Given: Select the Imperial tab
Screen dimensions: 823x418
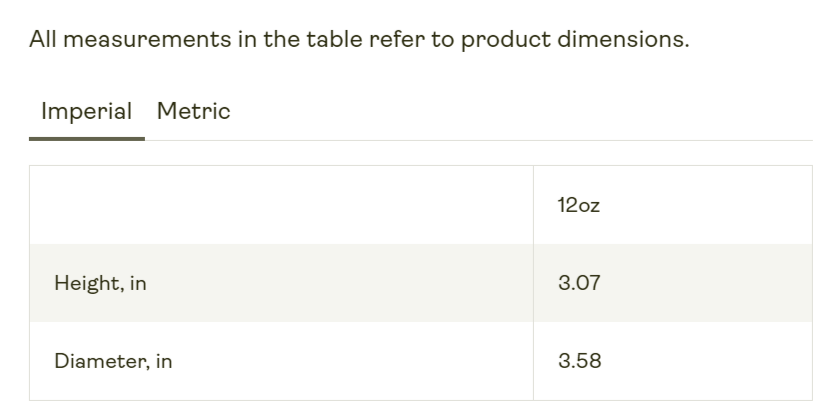Looking at the screenshot, I should pyautogui.click(x=86, y=111).
